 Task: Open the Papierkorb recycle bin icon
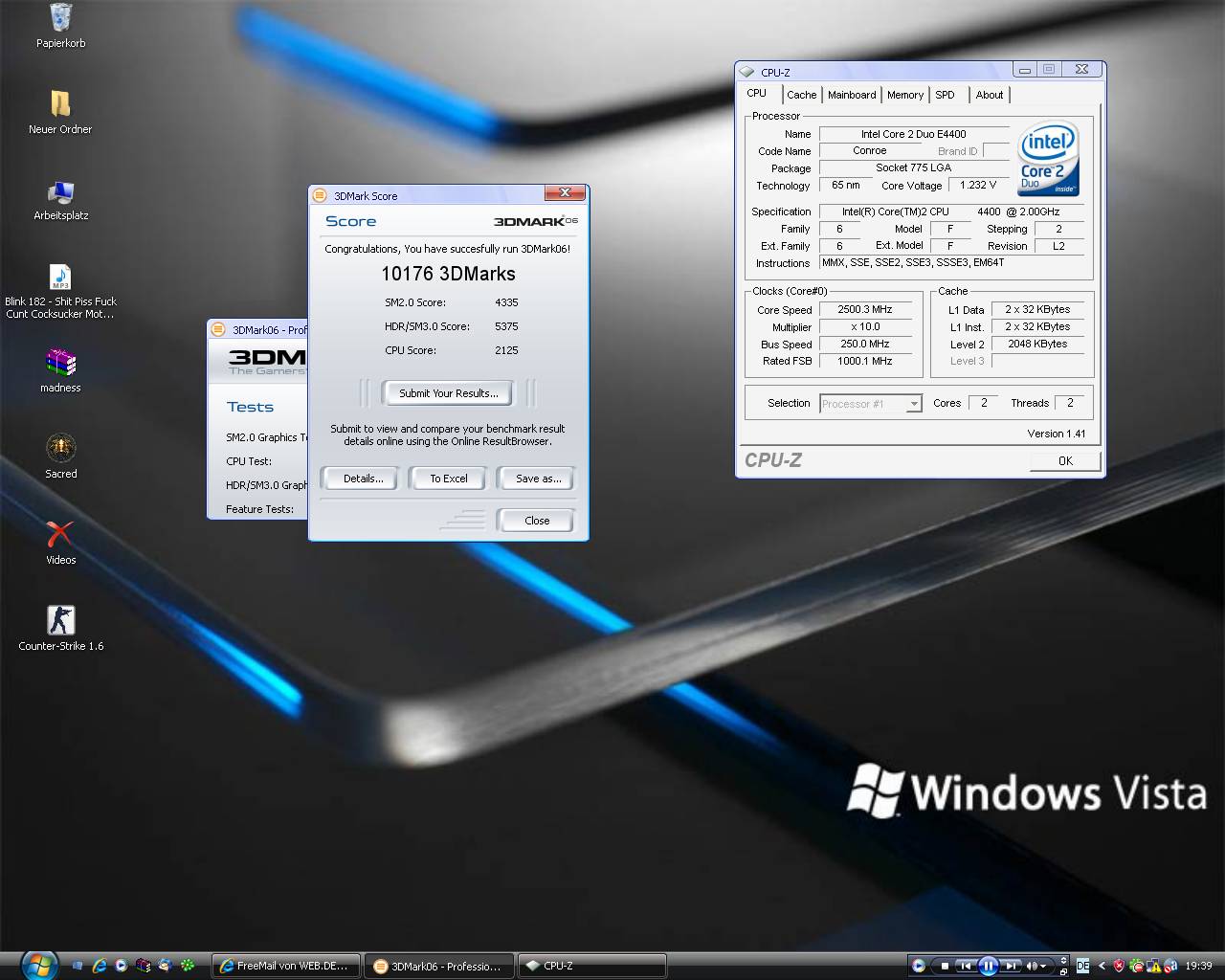(x=60, y=17)
